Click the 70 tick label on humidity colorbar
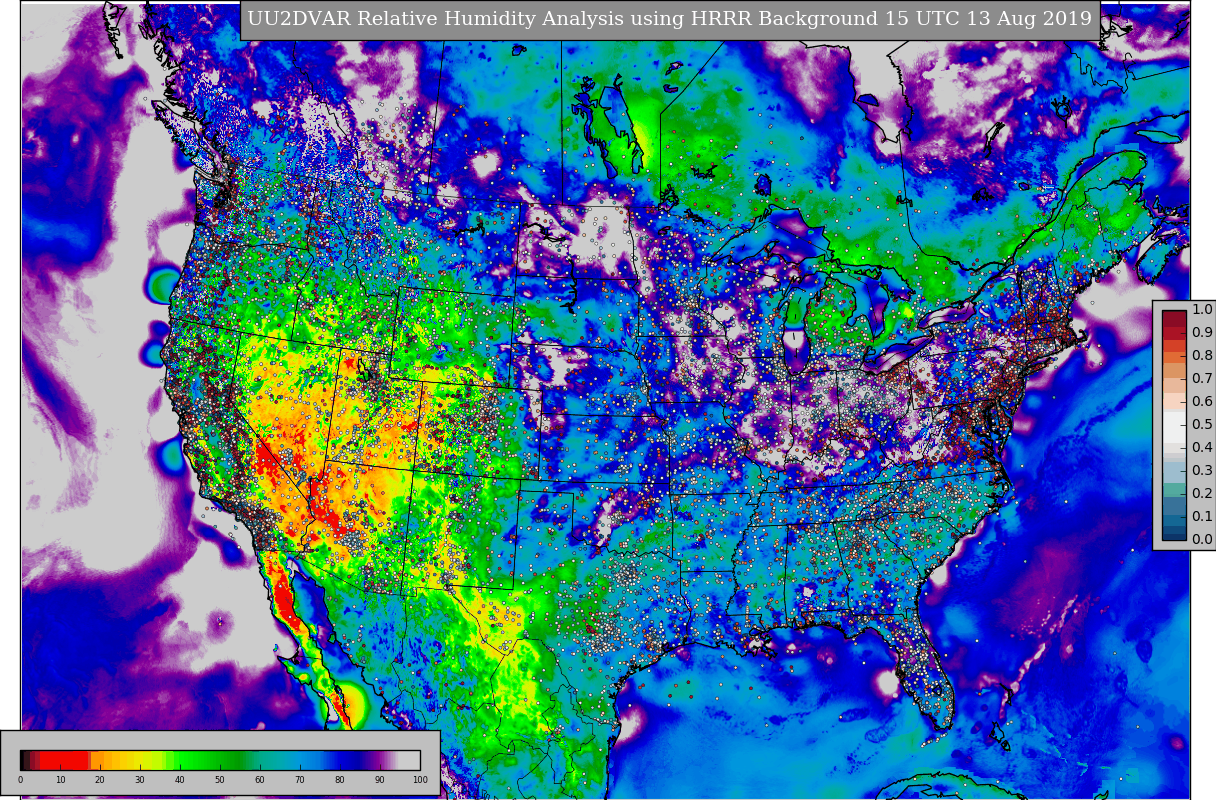Screen dimensions: 1216x800 tap(300, 780)
